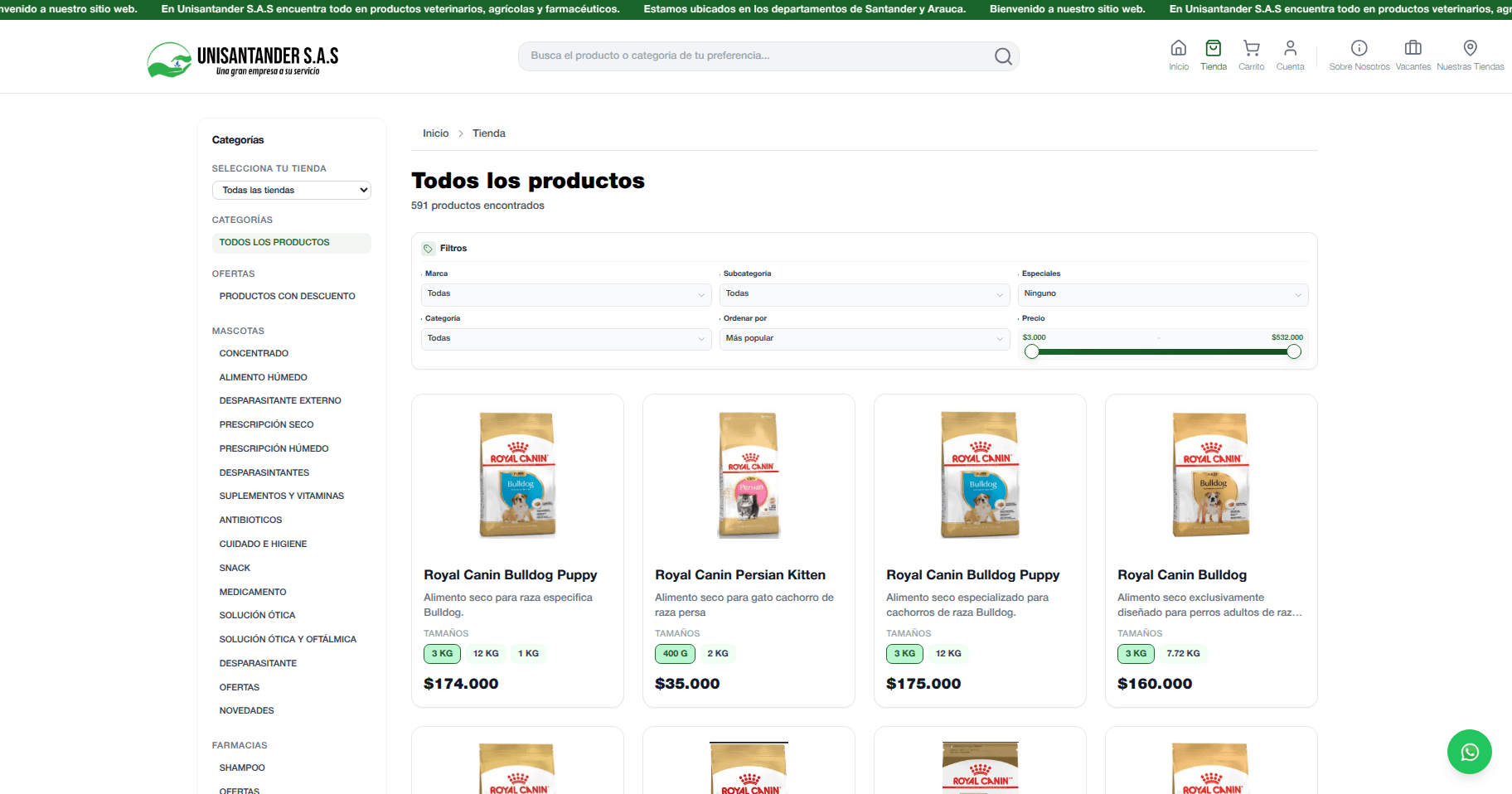Open MEDICAMENTO category
The image size is (1512, 794).
(x=253, y=593)
